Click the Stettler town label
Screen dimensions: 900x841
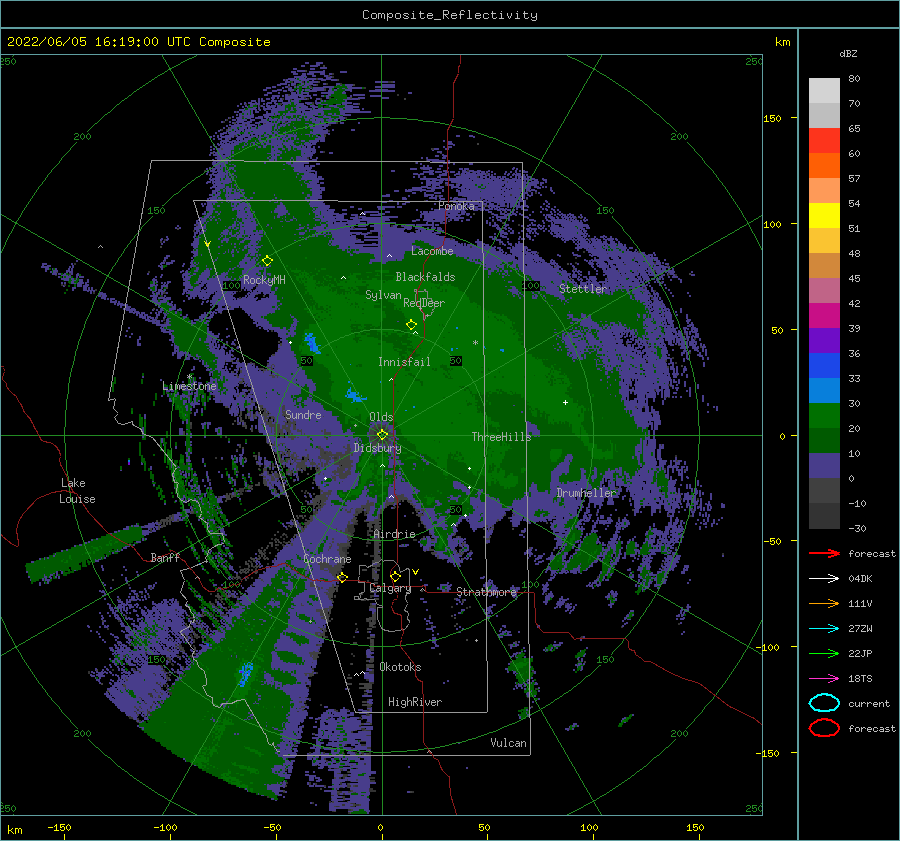point(583,289)
